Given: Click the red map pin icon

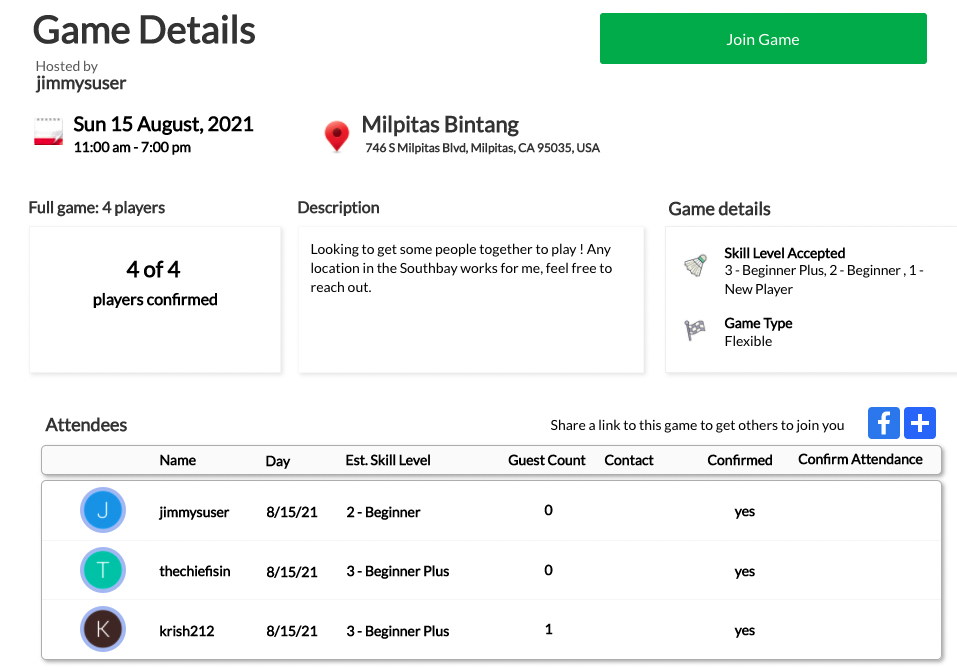Looking at the screenshot, I should (x=337, y=136).
